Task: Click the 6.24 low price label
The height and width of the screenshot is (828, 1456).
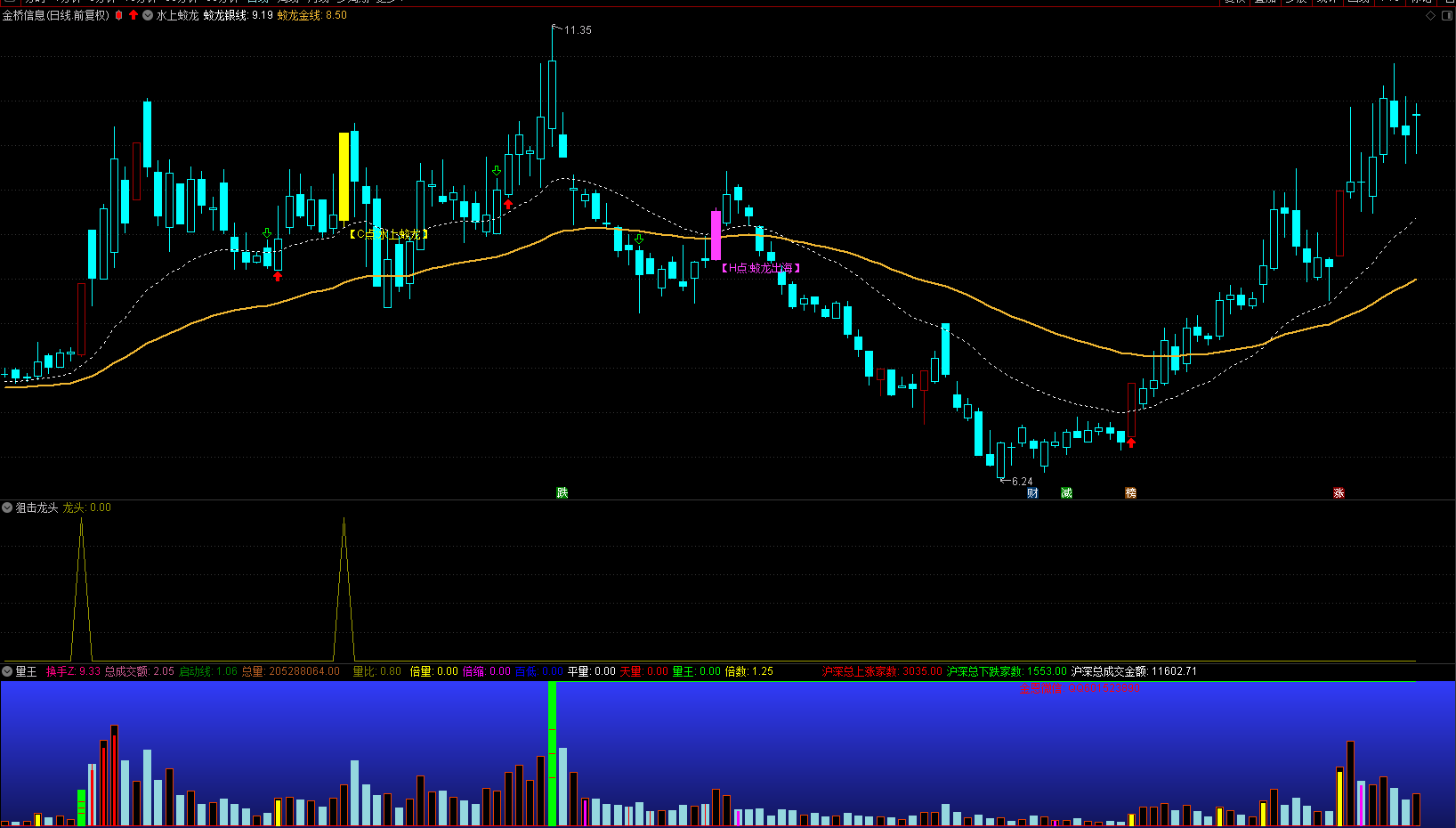Action: [x=1022, y=482]
